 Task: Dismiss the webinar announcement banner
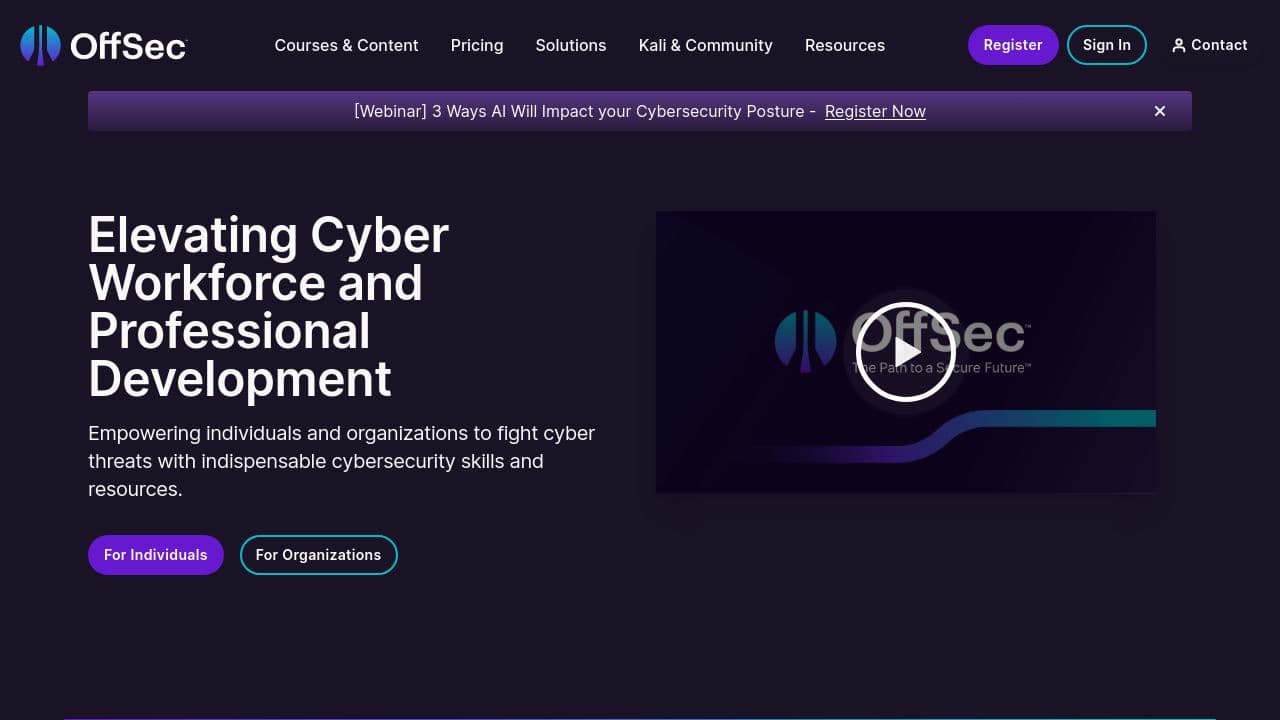1159,111
